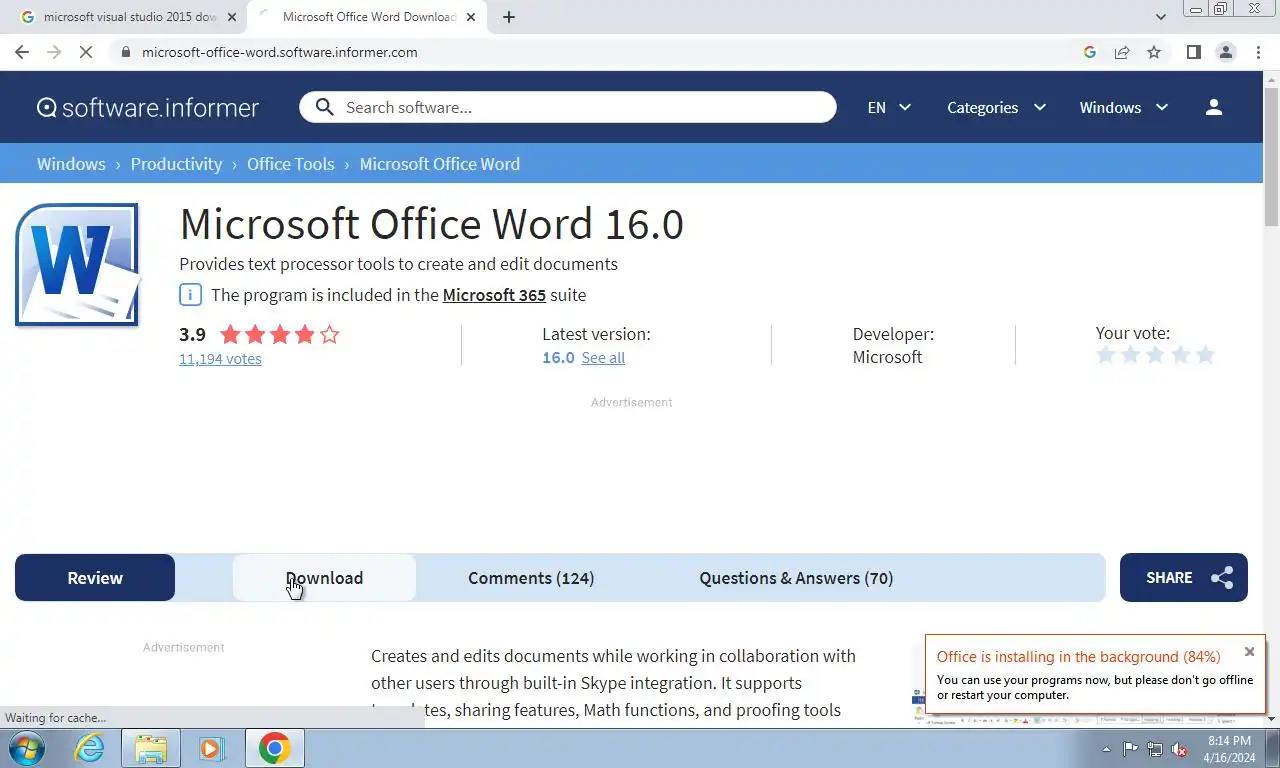The width and height of the screenshot is (1280, 768).
Task: Go to Productivity breadcrumb link
Action: click(x=176, y=164)
